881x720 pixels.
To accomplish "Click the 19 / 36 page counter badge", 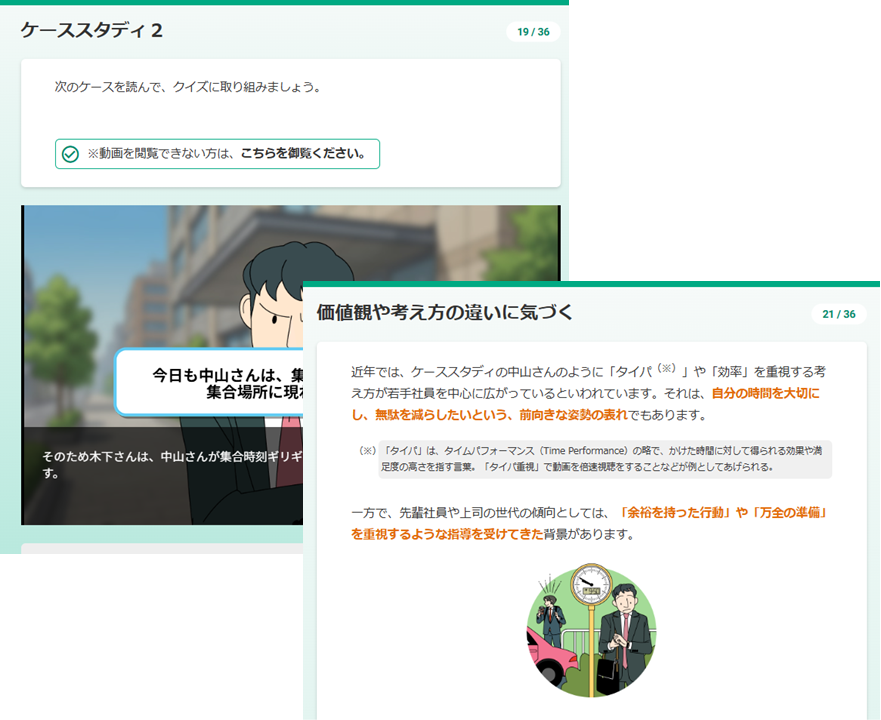I will tap(533, 32).
